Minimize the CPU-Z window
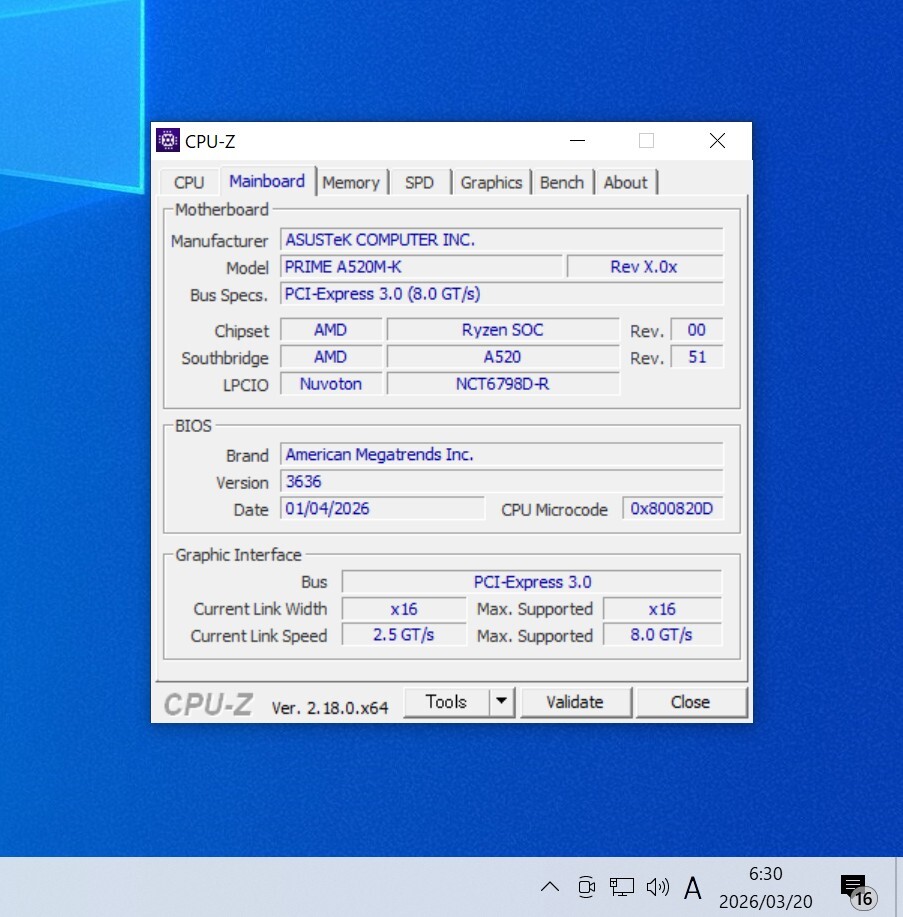This screenshot has width=903, height=917. tap(575, 141)
